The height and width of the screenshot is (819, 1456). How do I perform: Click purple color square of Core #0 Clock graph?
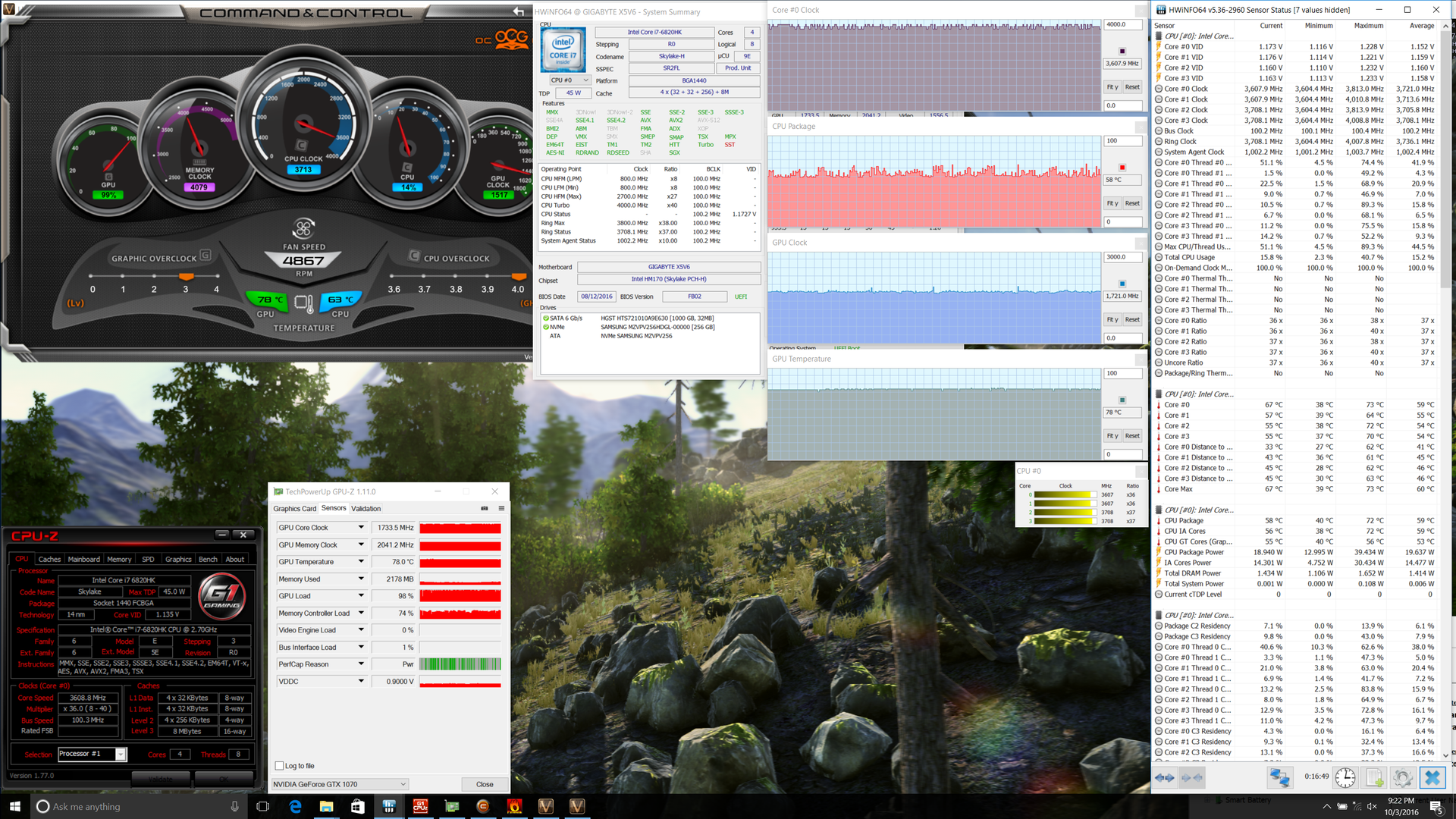[x=1122, y=51]
